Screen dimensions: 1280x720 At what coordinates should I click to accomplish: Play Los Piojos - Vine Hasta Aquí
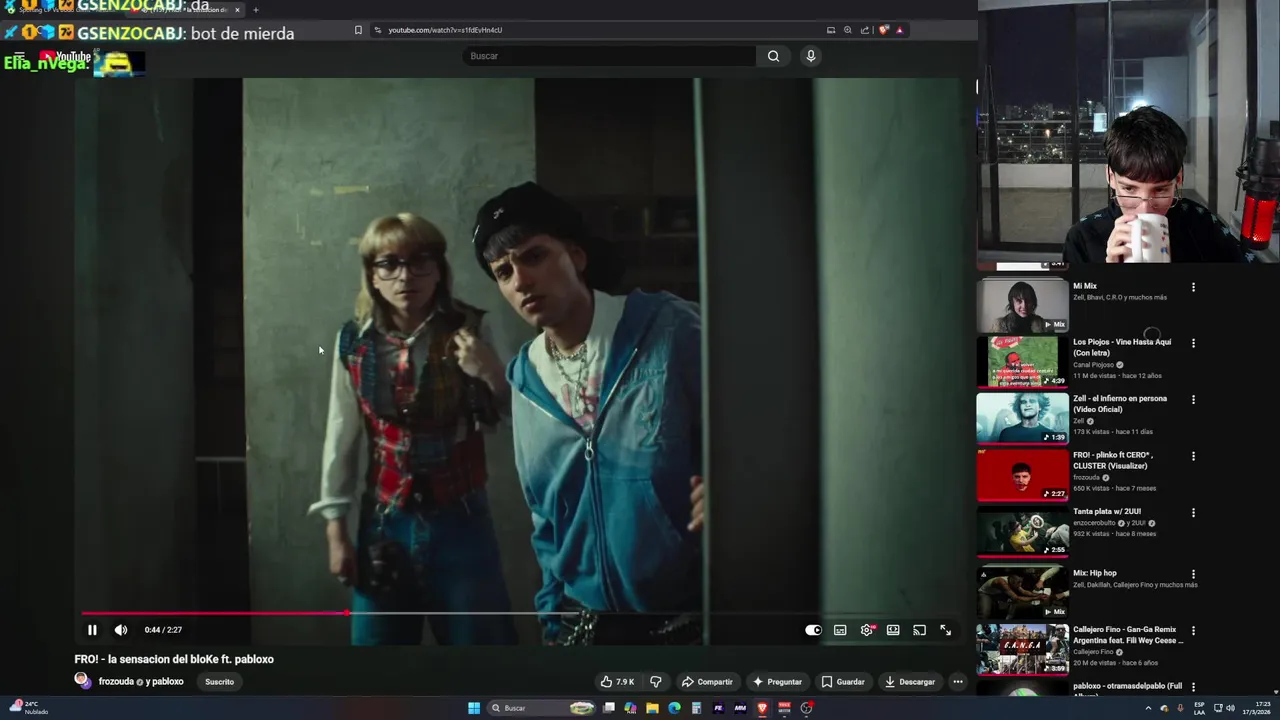click(1022, 361)
